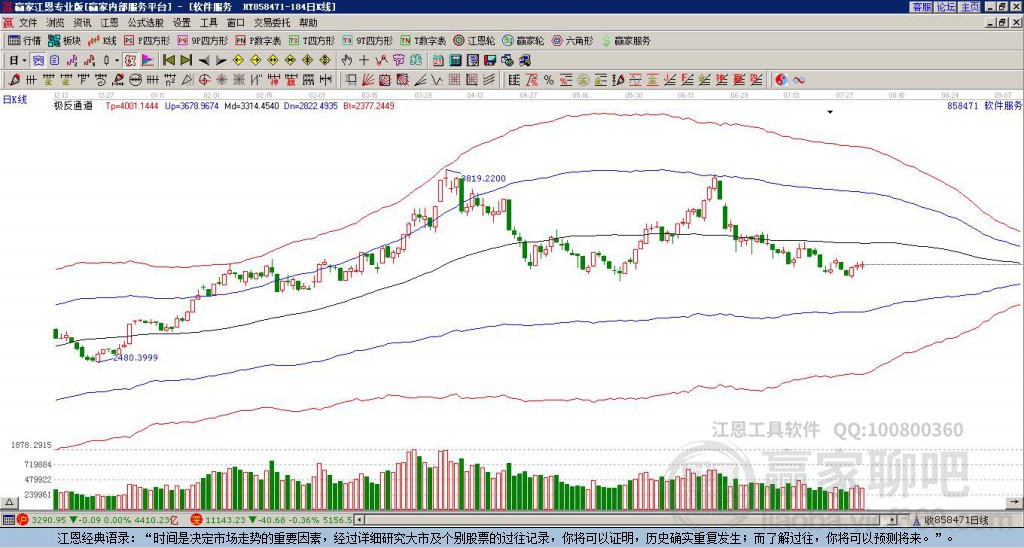This screenshot has width=1024, height=548.
Task: Open the P四方形 price square tool
Action: click(147, 40)
